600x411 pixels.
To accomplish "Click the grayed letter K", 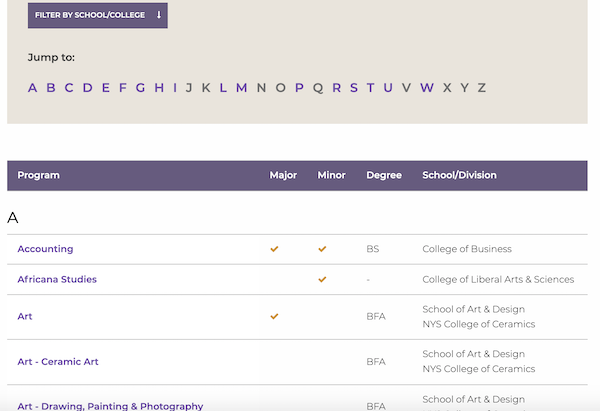I will tap(206, 88).
